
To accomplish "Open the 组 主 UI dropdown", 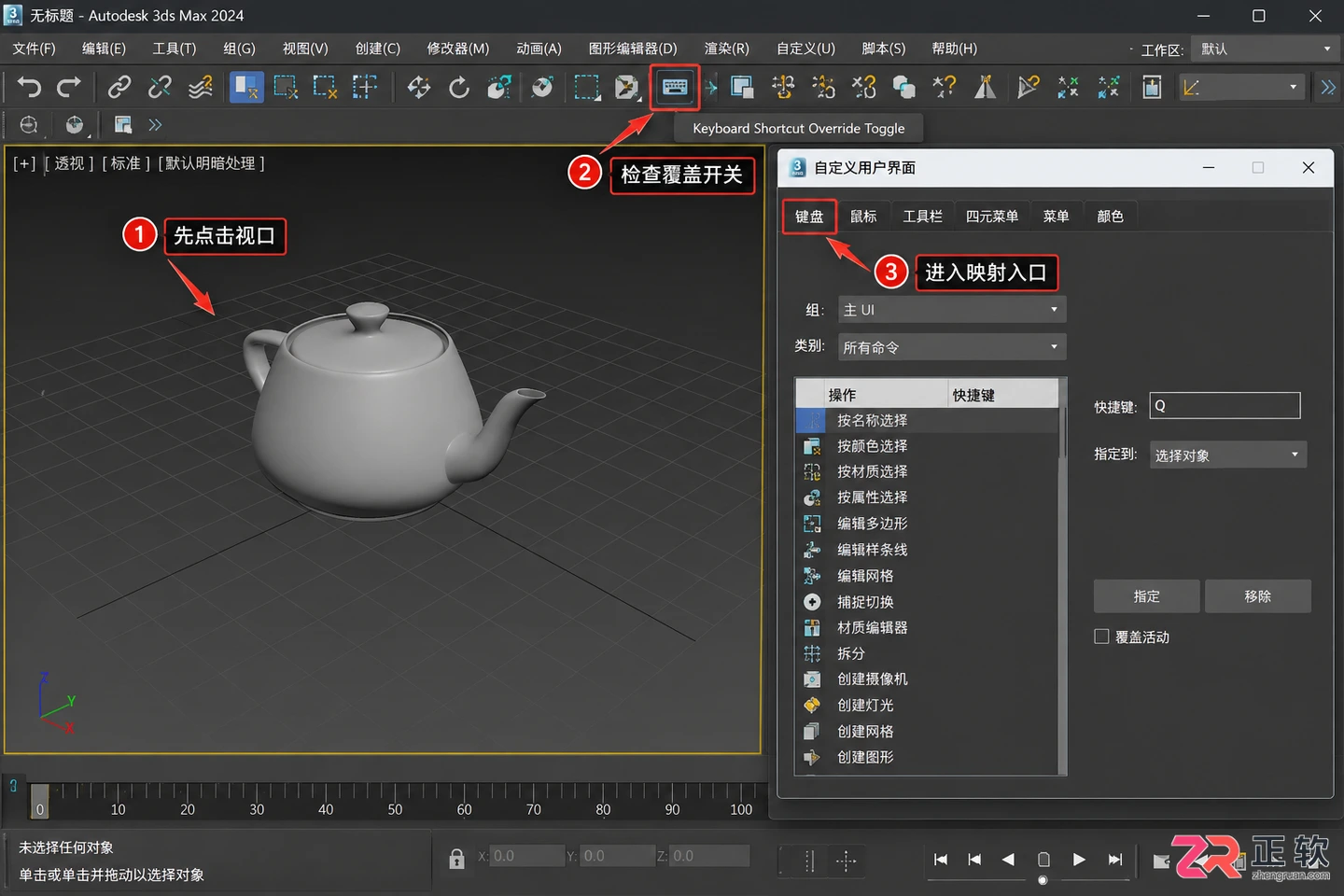I will [952, 310].
